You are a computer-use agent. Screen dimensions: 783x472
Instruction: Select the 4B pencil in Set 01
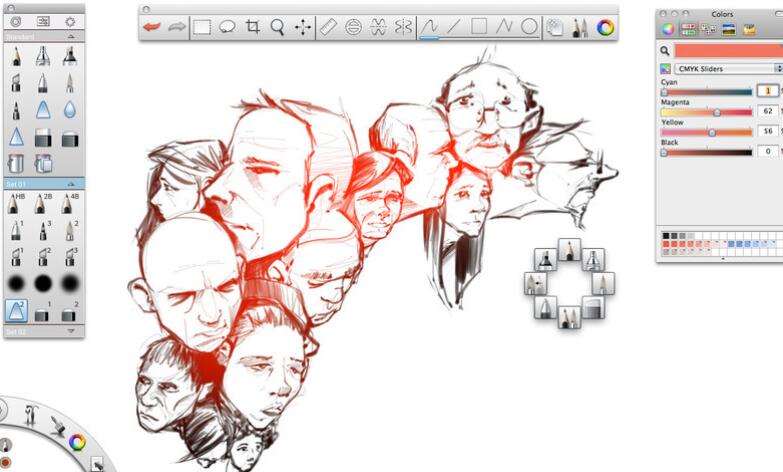[69, 203]
